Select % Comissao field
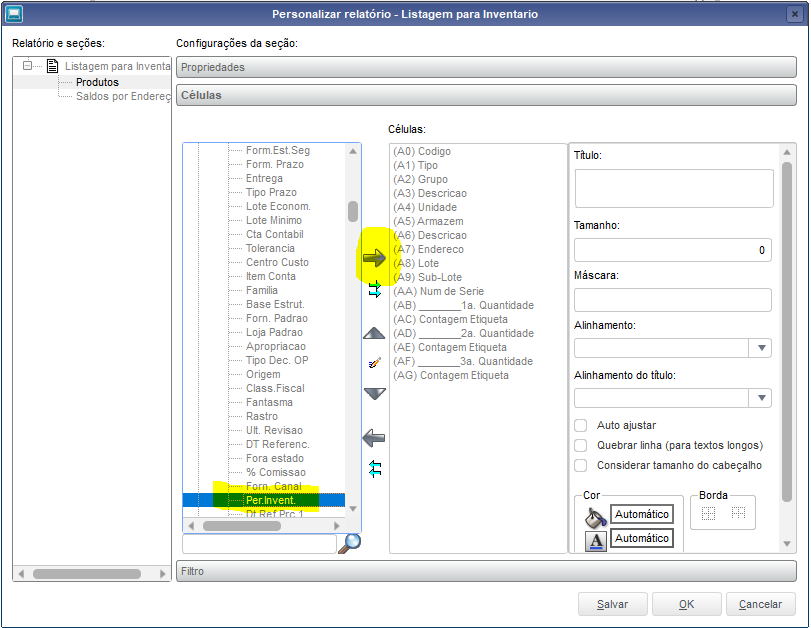 pos(276,472)
